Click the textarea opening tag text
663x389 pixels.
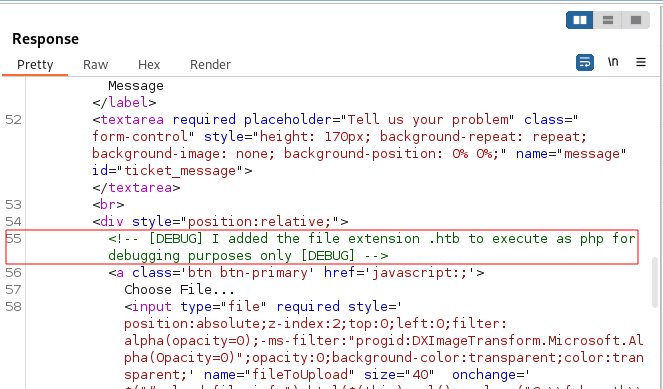click(x=128, y=120)
